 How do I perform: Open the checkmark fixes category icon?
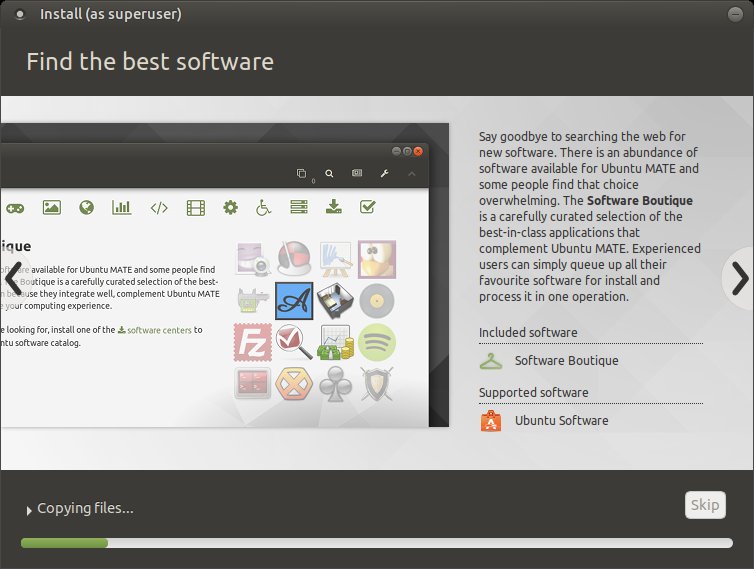pos(368,207)
